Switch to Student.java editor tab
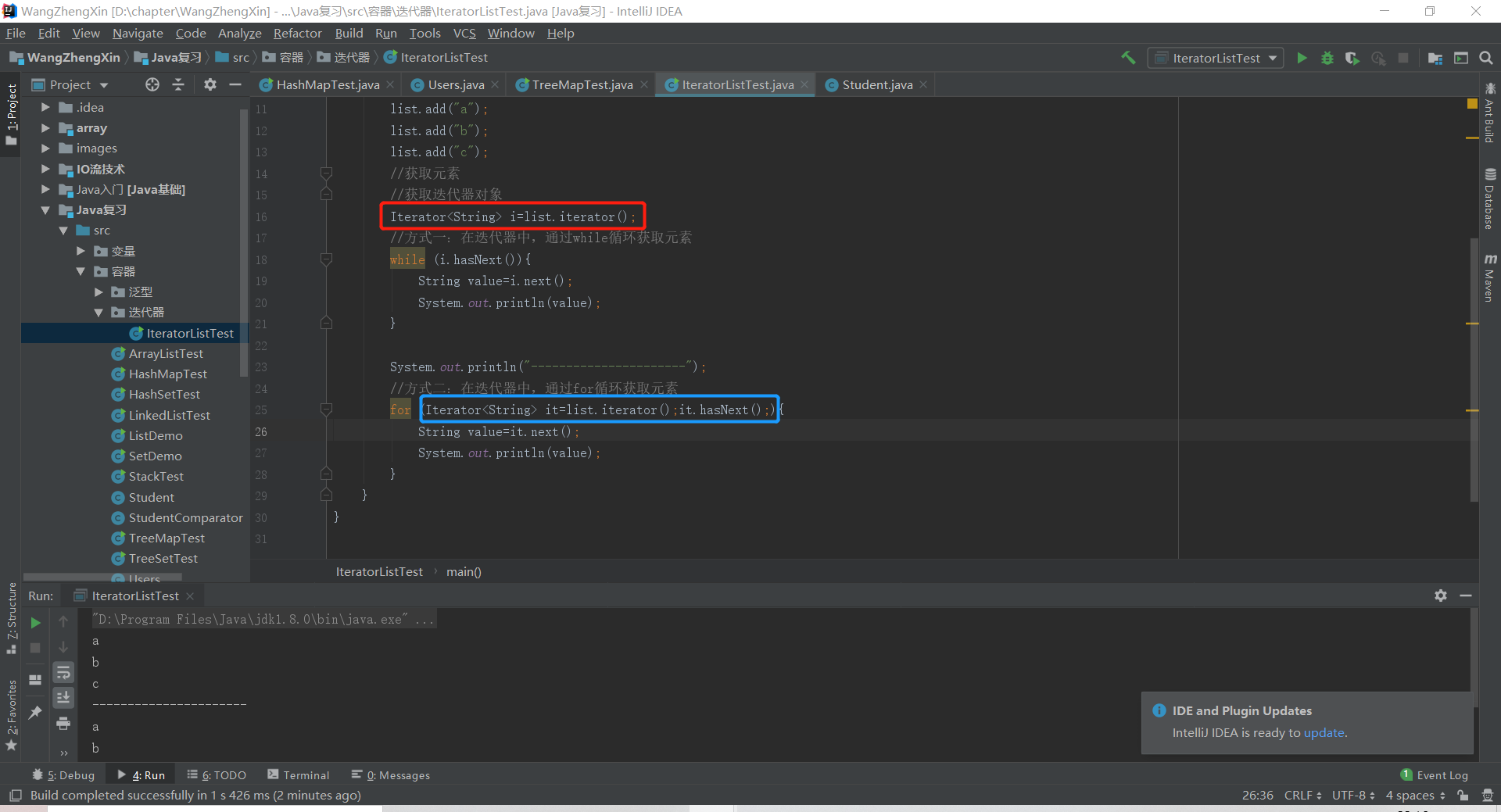 coord(877,84)
